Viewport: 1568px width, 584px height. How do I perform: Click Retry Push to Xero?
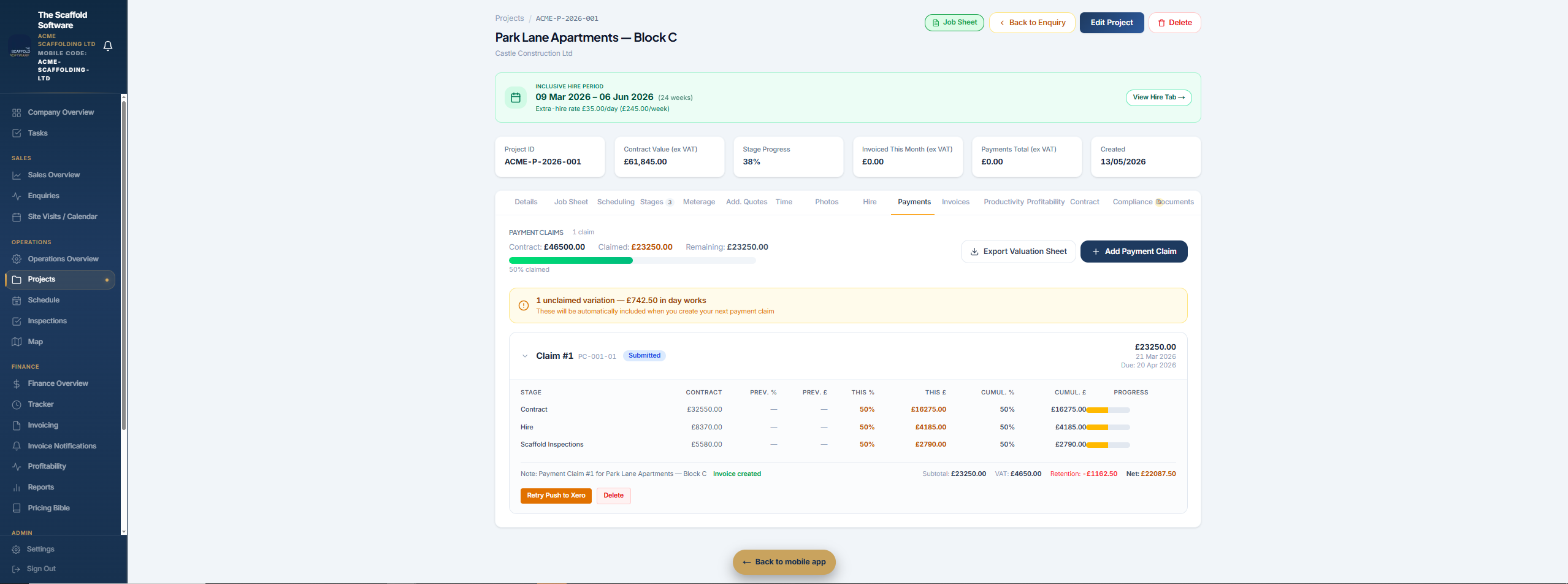556,496
